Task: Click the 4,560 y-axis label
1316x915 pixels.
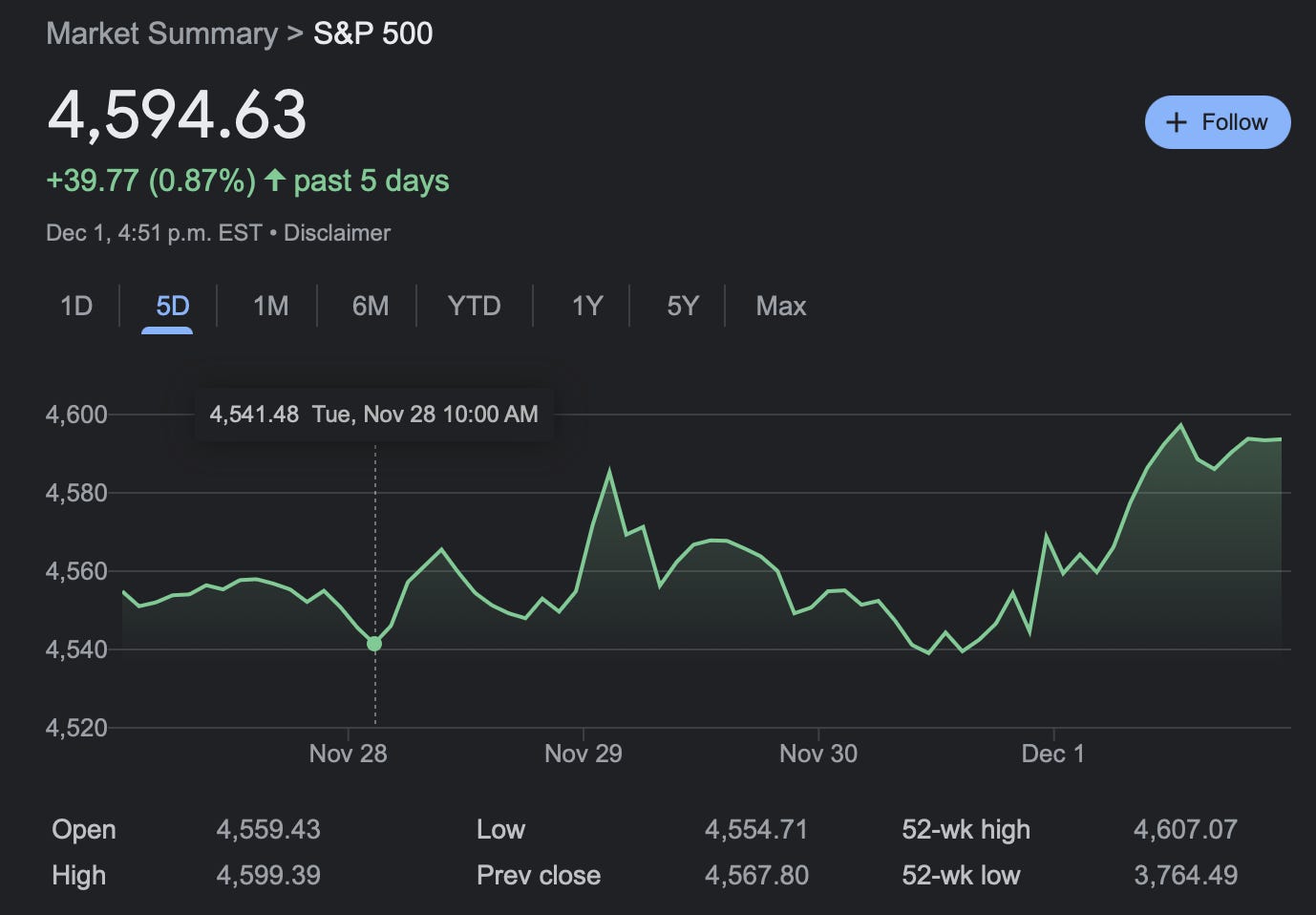Action: coord(76,571)
